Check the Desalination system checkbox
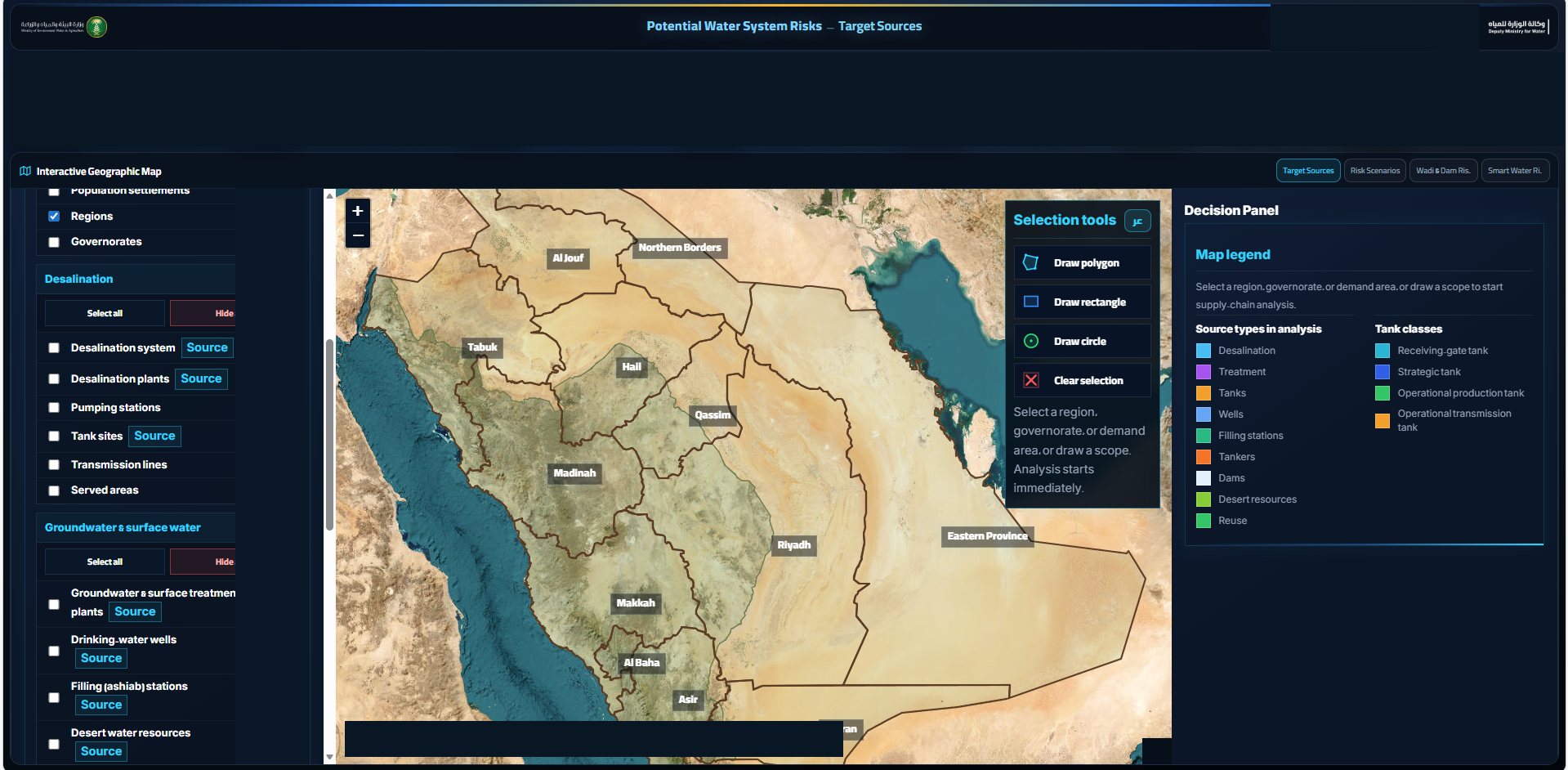 pos(54,348)
